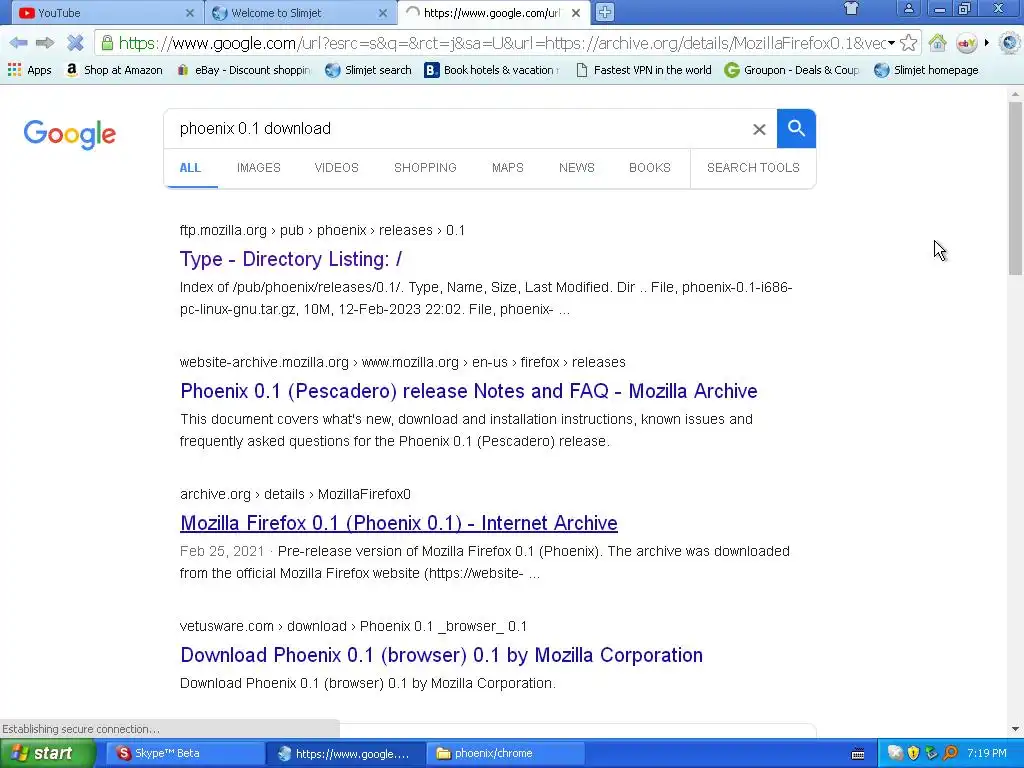Screen dimensions: 1024x768
Task: Click the browser forward arrow
Action: pyautogui.click(x=45, y=43)
